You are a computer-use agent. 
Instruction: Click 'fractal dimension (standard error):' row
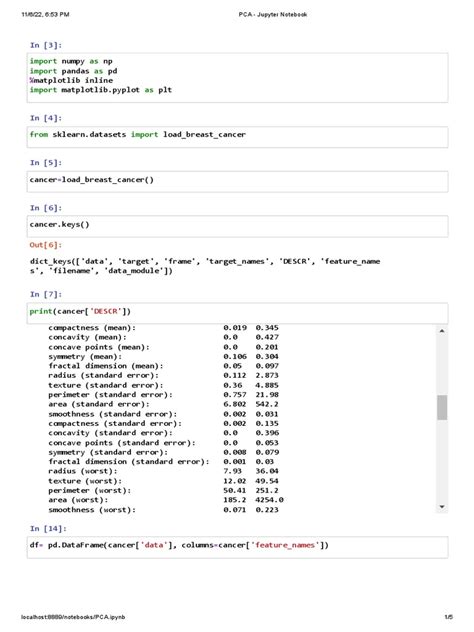point(163,462)
